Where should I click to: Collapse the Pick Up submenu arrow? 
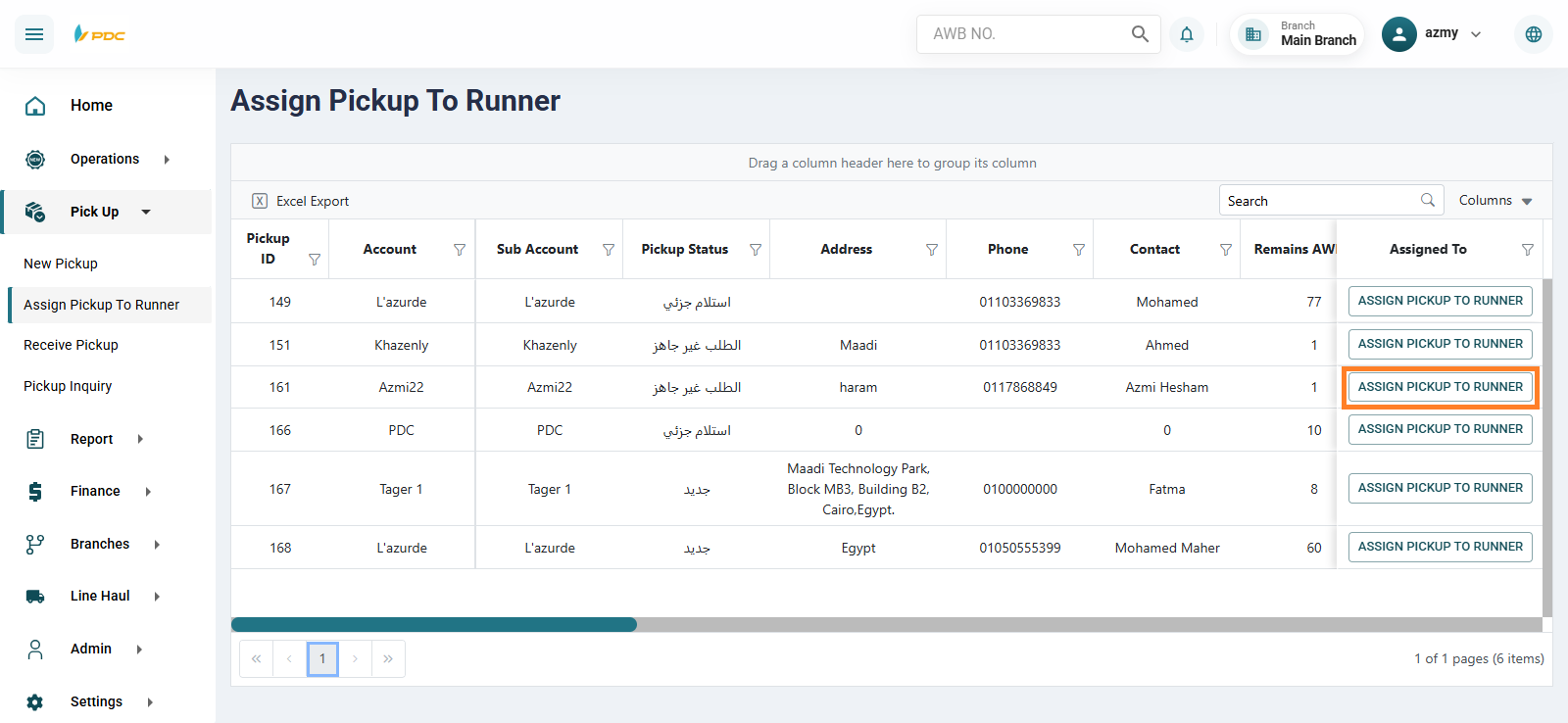[x=146, y=212]
